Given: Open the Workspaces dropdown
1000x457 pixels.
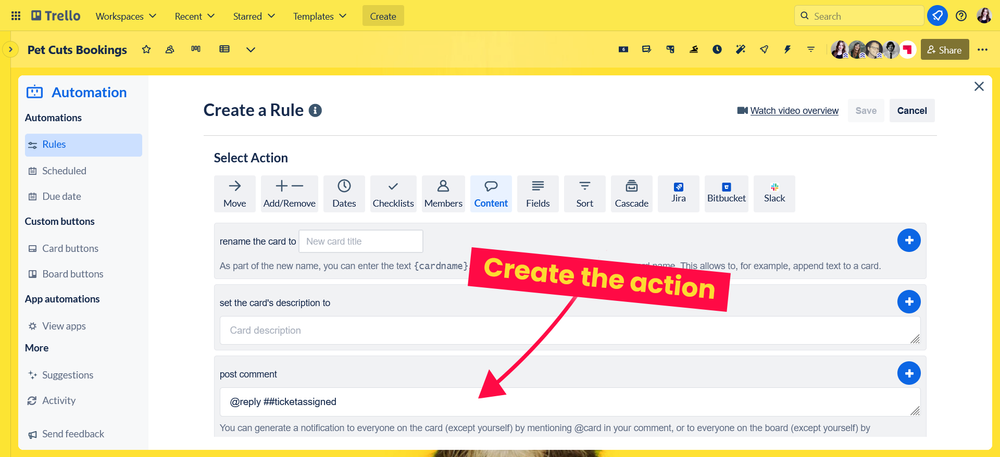Looking at the screenshot, I should point(126,16).
